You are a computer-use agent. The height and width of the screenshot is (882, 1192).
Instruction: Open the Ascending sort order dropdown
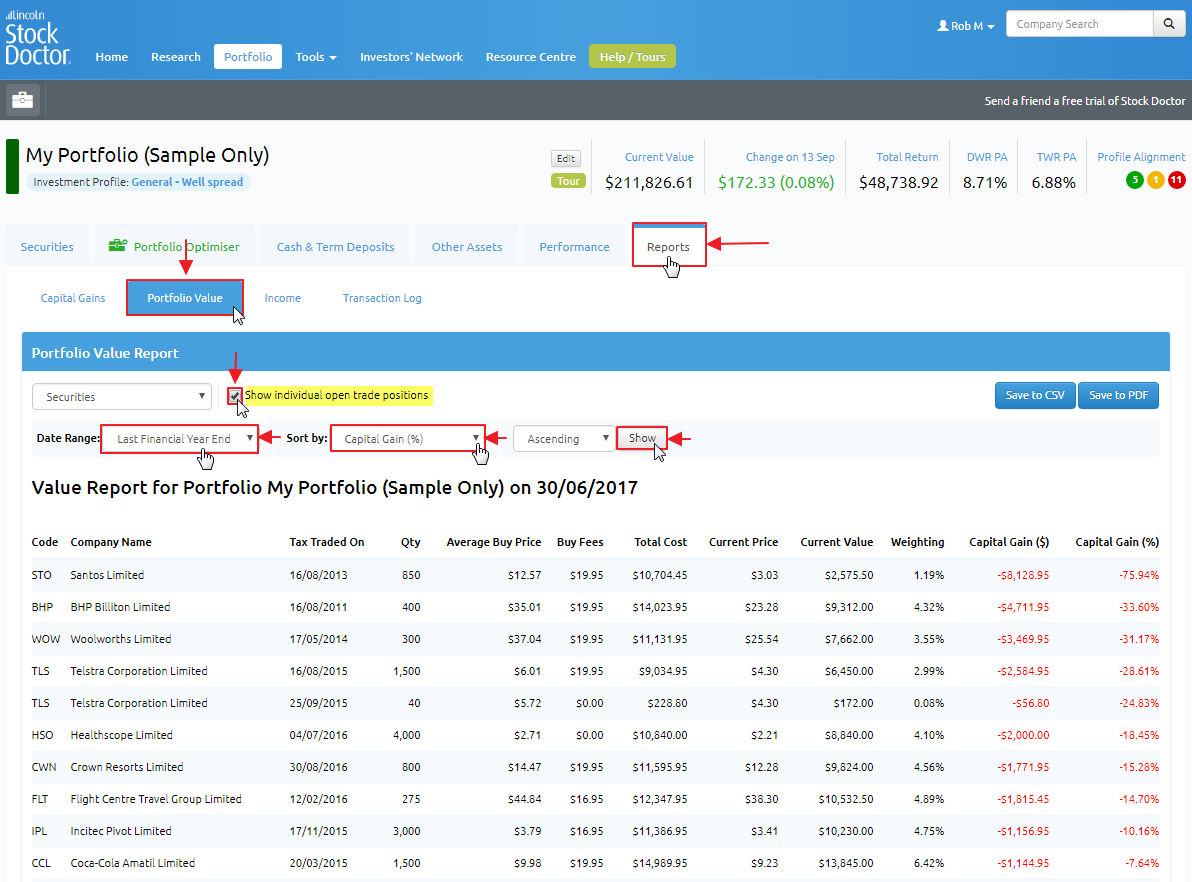[x=563, y=439]
